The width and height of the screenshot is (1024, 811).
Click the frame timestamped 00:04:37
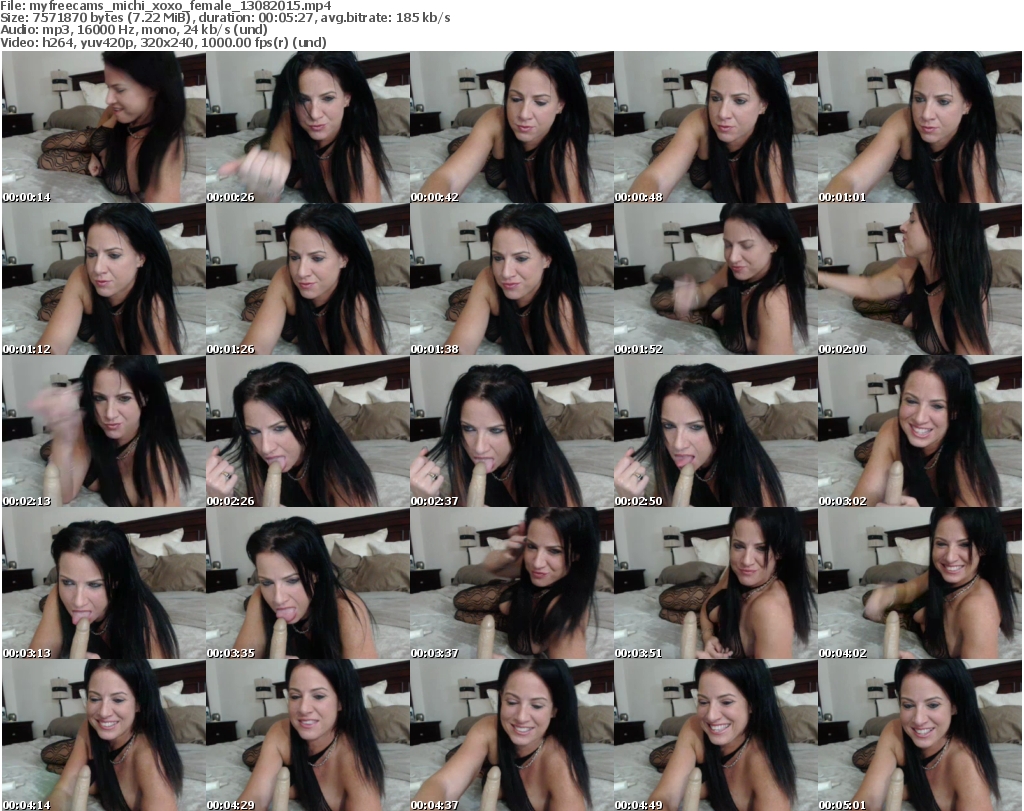click(x=511, y=735)
